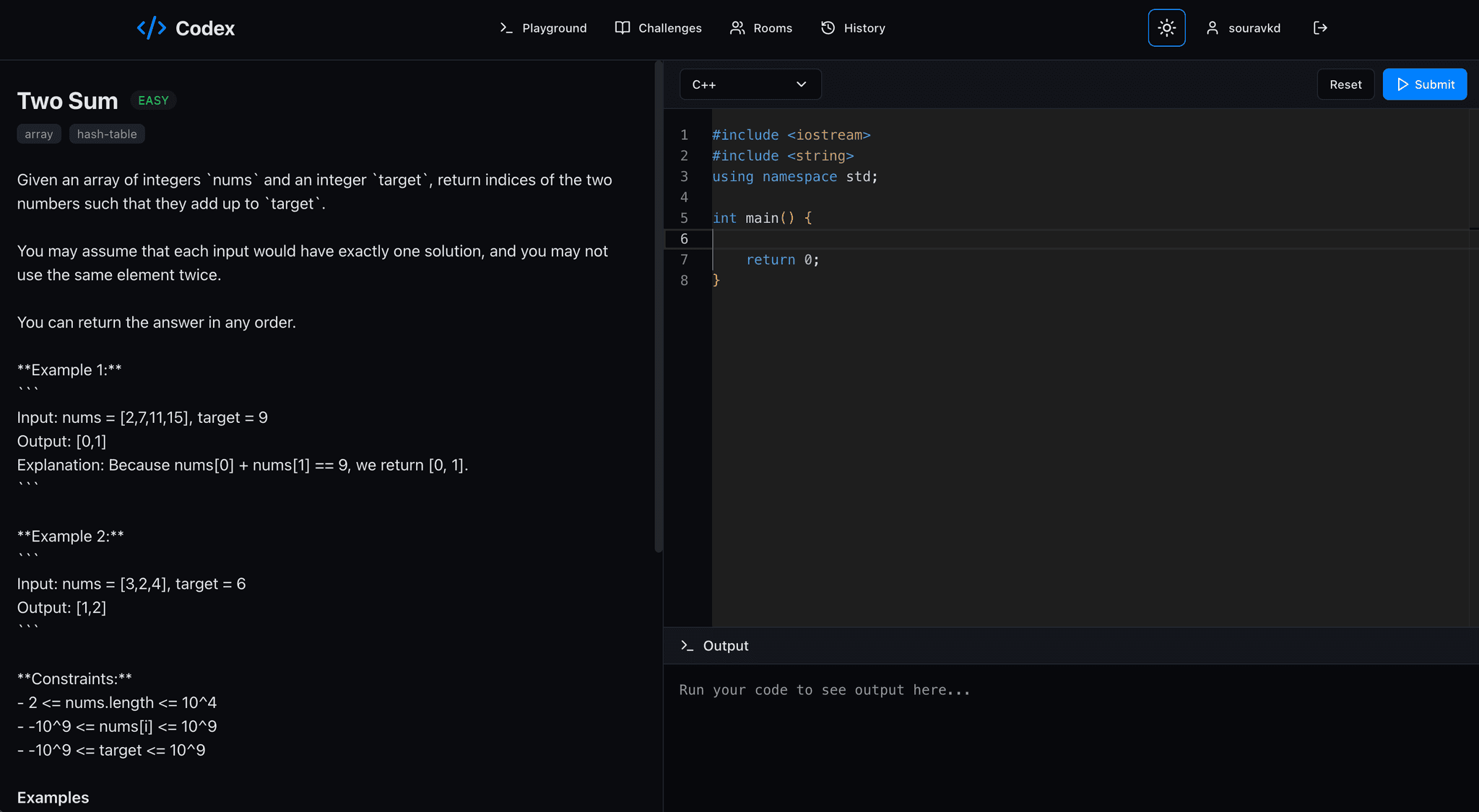Click '- 2 <= nums.length <= 10^4' constraint
1479x812 pixels.
coord(117,703)
